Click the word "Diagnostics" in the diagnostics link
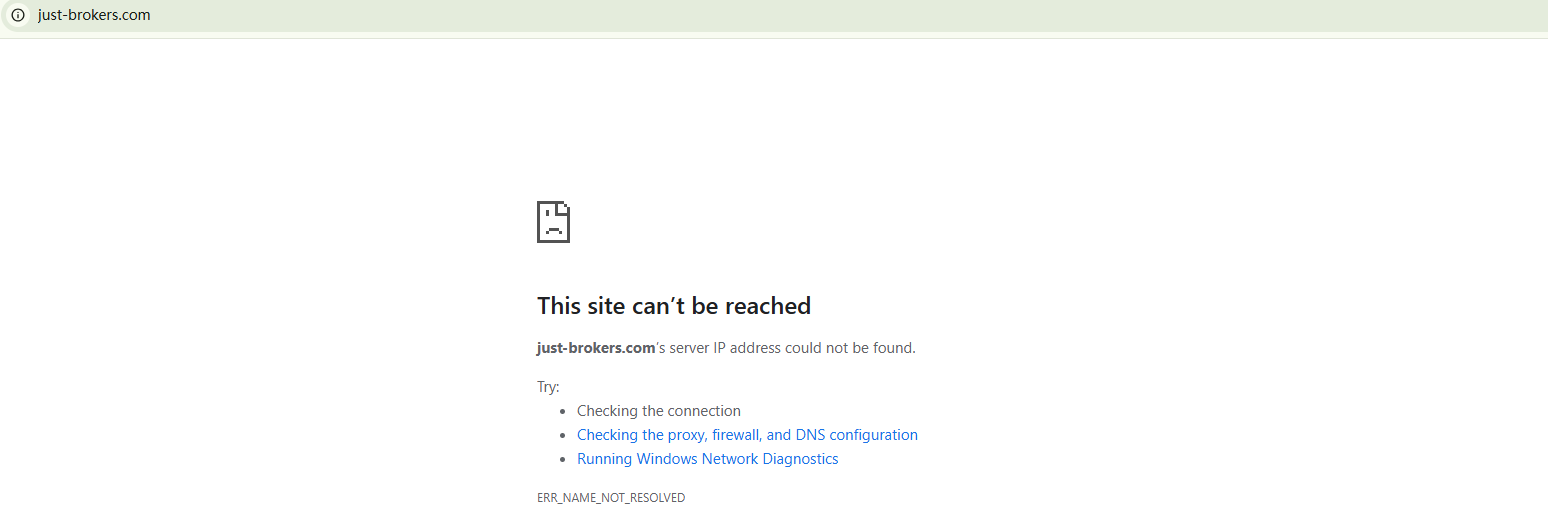1548x515 pixels. pos(800,459)
